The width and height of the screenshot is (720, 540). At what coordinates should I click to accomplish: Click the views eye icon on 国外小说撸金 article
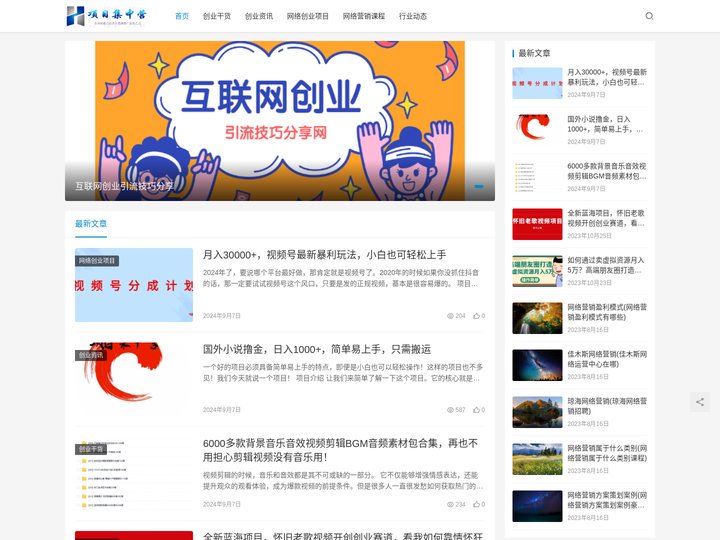tap(450, 410)
